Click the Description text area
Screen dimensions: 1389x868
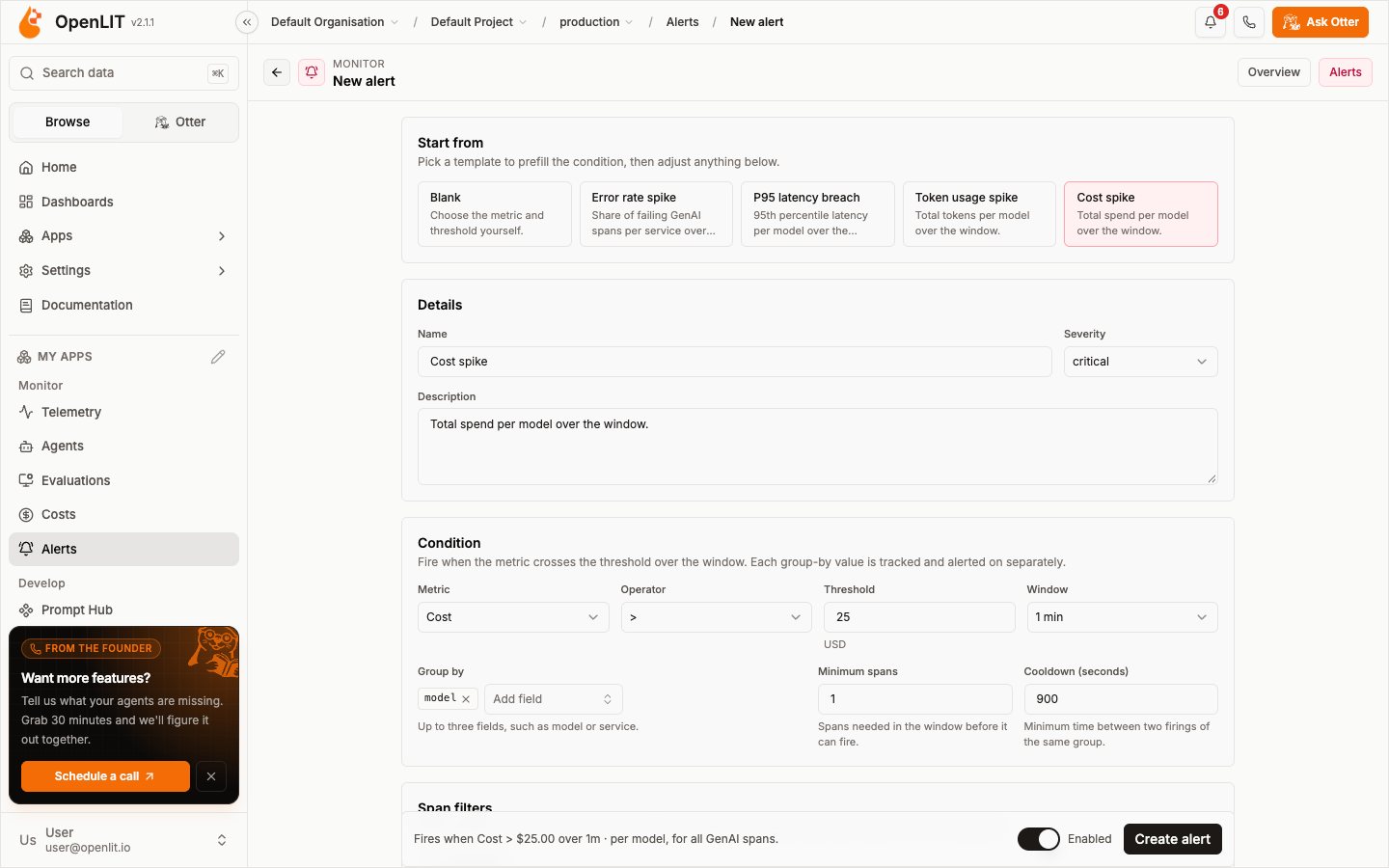(818, 447)
